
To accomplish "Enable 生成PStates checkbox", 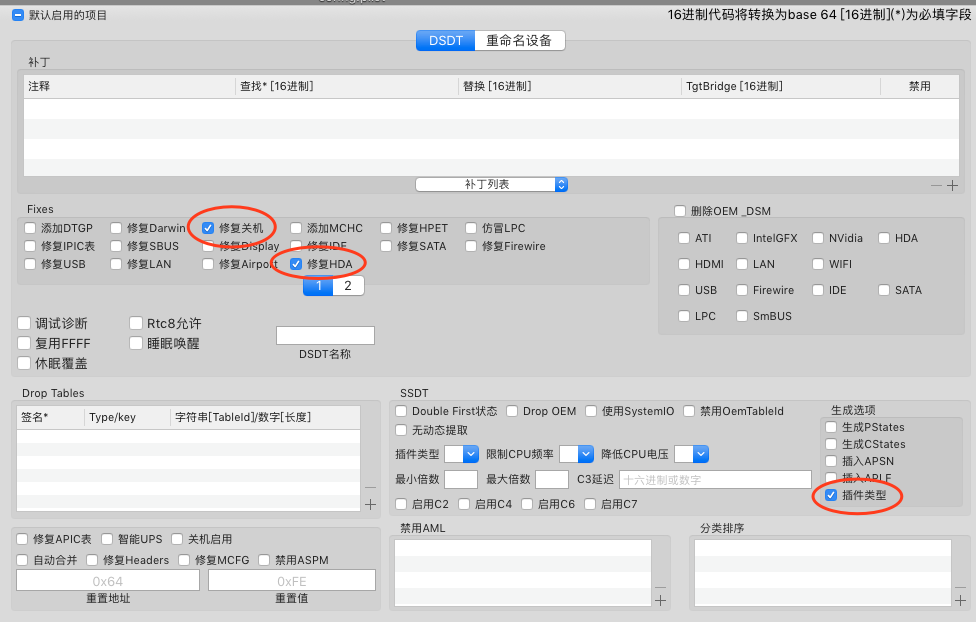I will [x=831, y=427].
